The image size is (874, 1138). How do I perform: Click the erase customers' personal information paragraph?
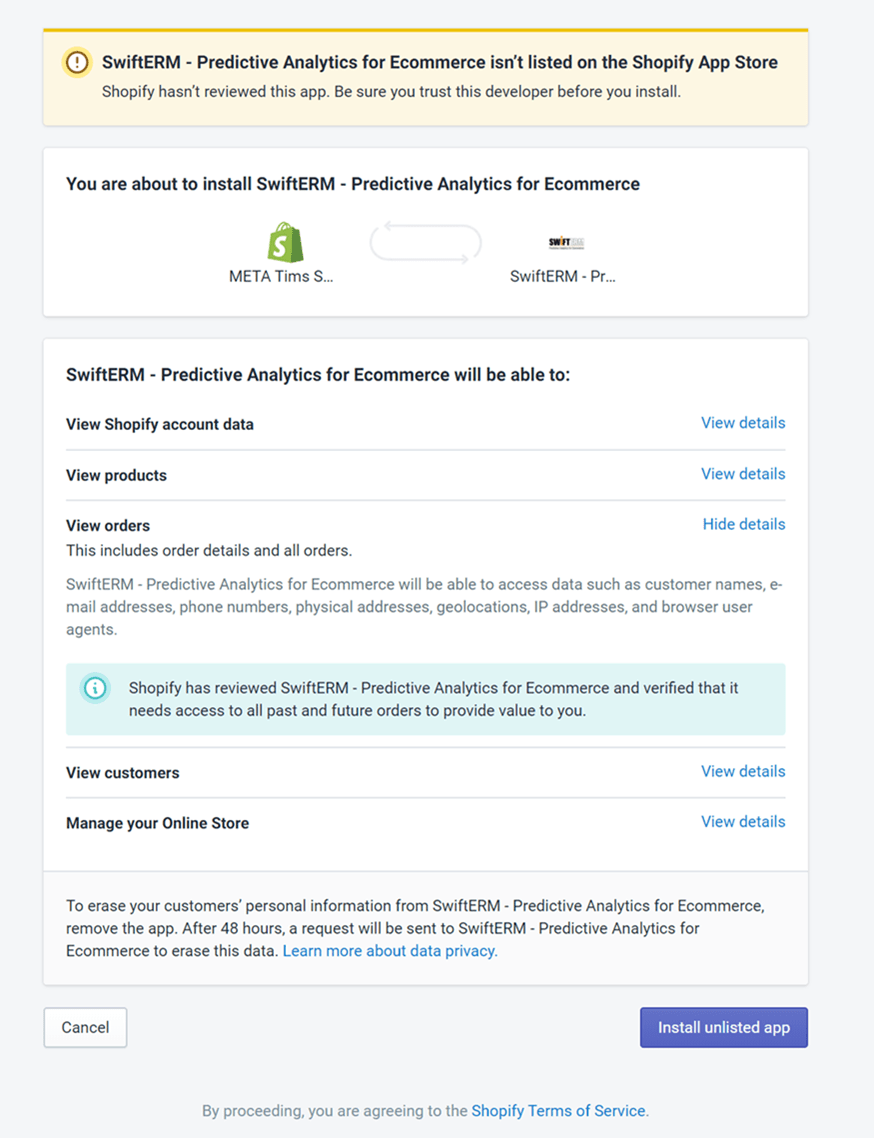[x=415, y=928]
